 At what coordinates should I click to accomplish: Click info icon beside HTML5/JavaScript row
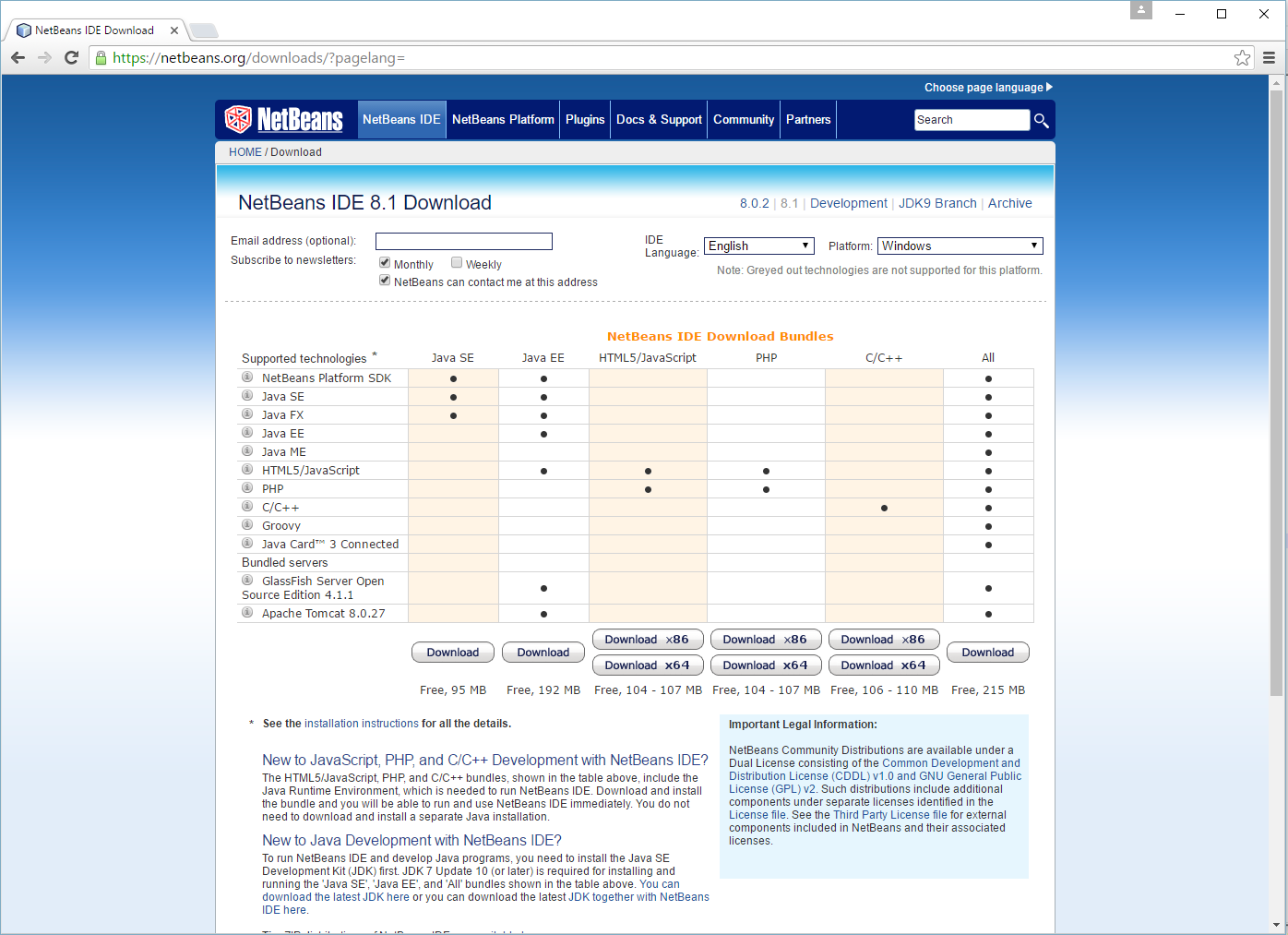(247, 469)
